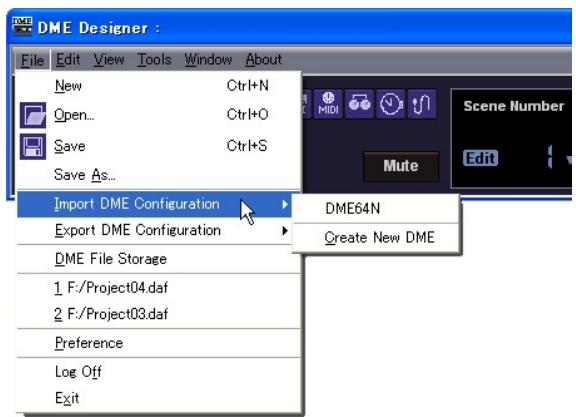
Task: Select Create New DME in submenu
Action: [376, 237]
